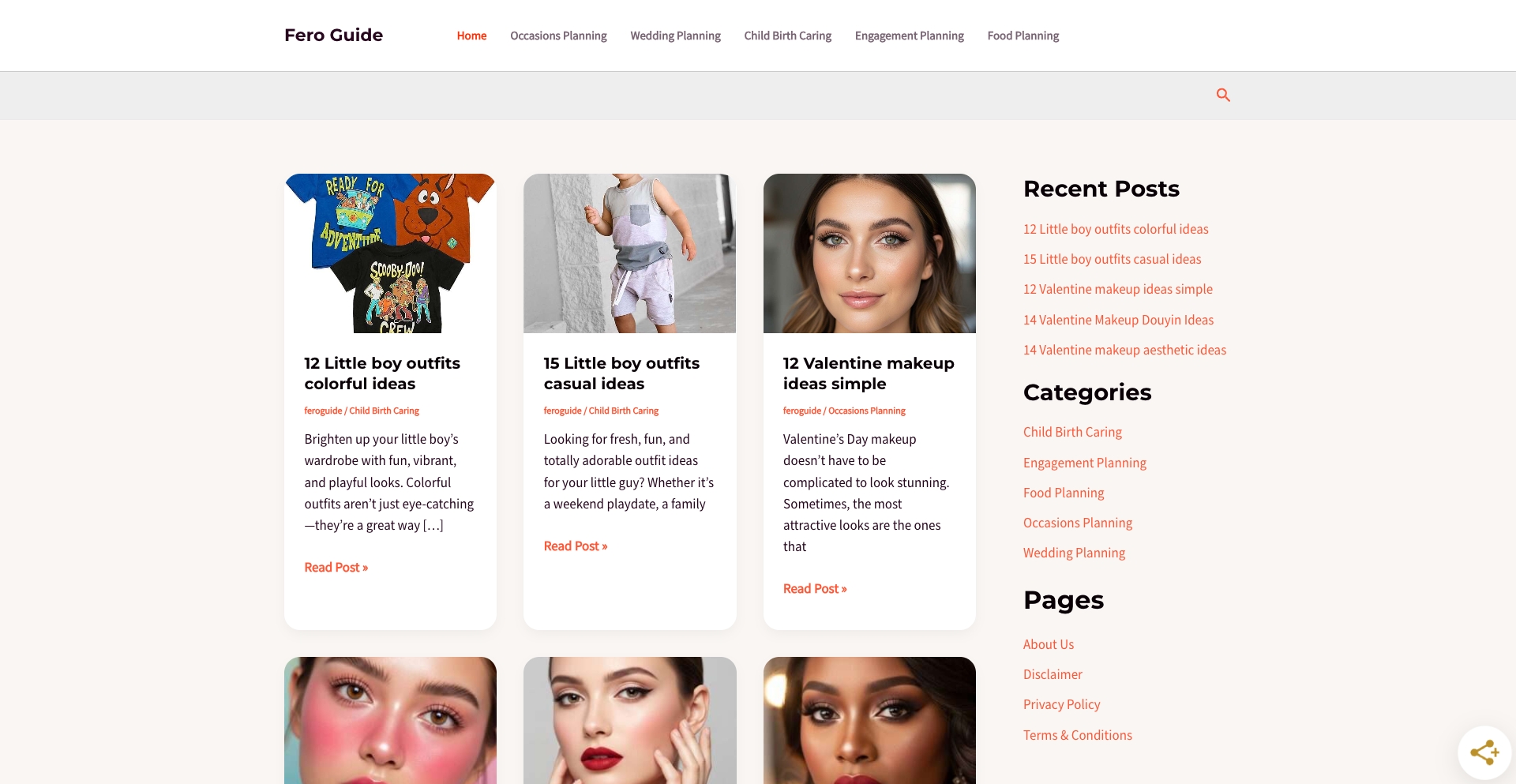The width and height of the screenshot is (1516, 784).
Task: Open recent post 15 Little boy outfits casual ideas
Action: coord(1112,258)
